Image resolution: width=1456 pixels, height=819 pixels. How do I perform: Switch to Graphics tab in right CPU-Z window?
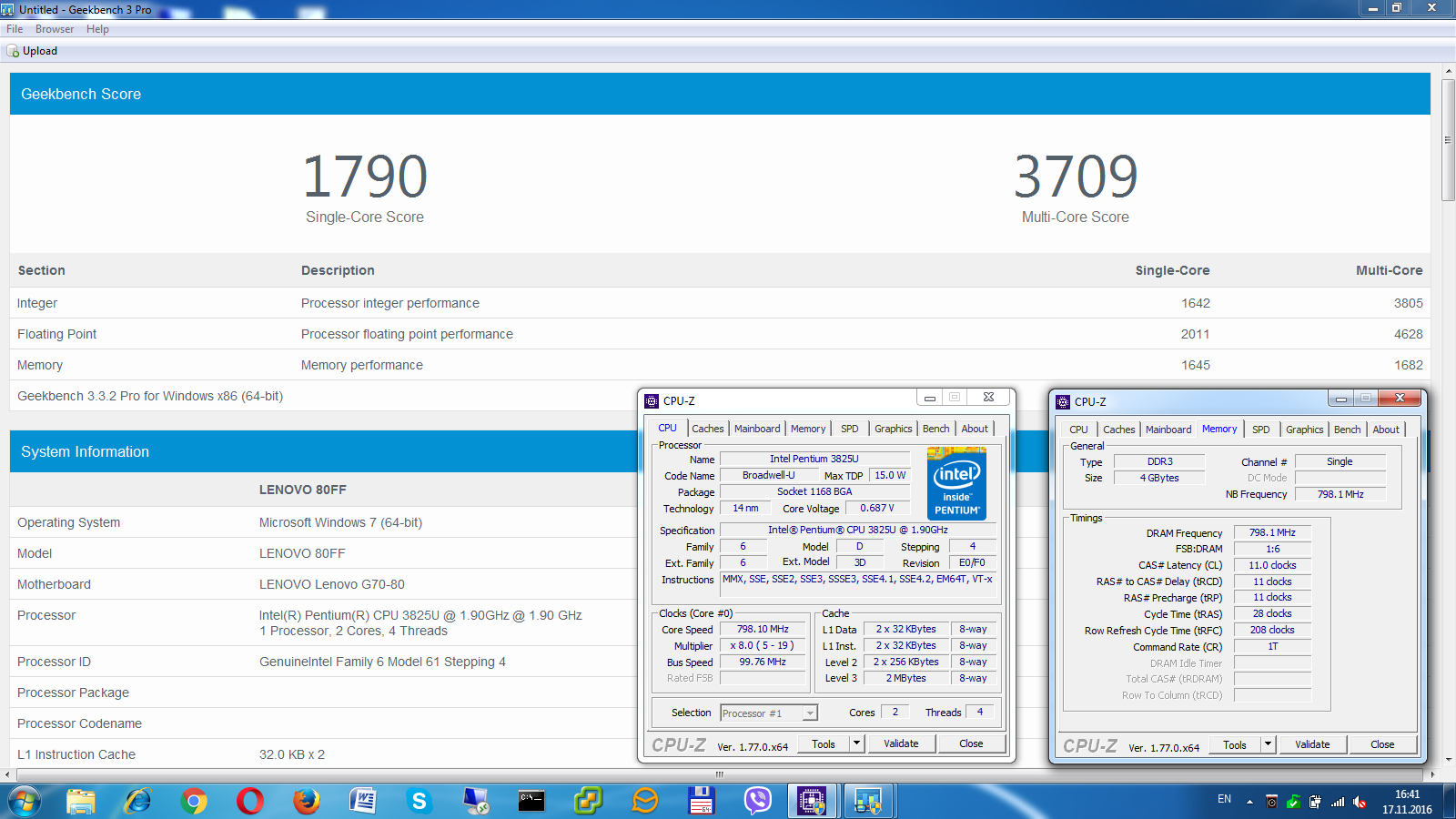1305,430
